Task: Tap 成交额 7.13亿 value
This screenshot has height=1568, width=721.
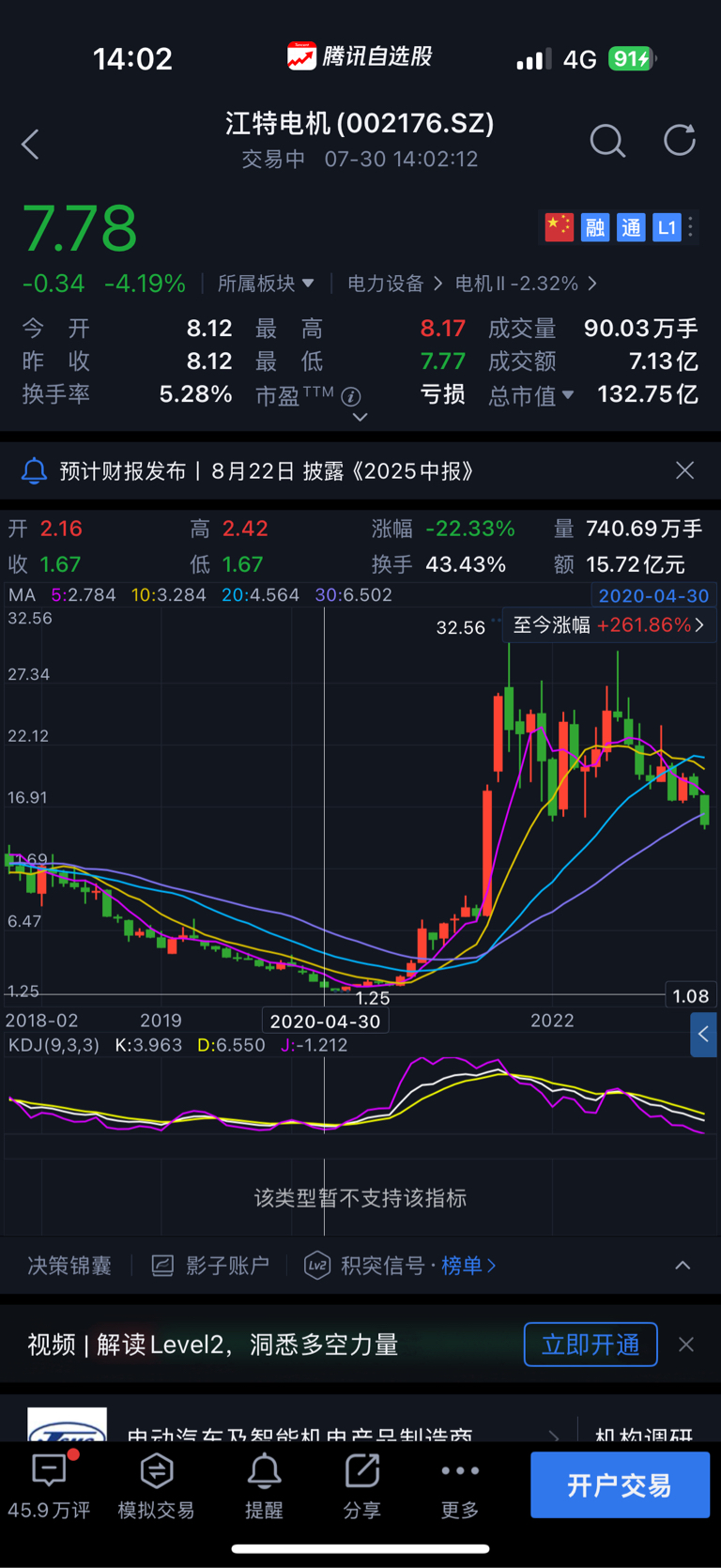Action: click(664, 361)
